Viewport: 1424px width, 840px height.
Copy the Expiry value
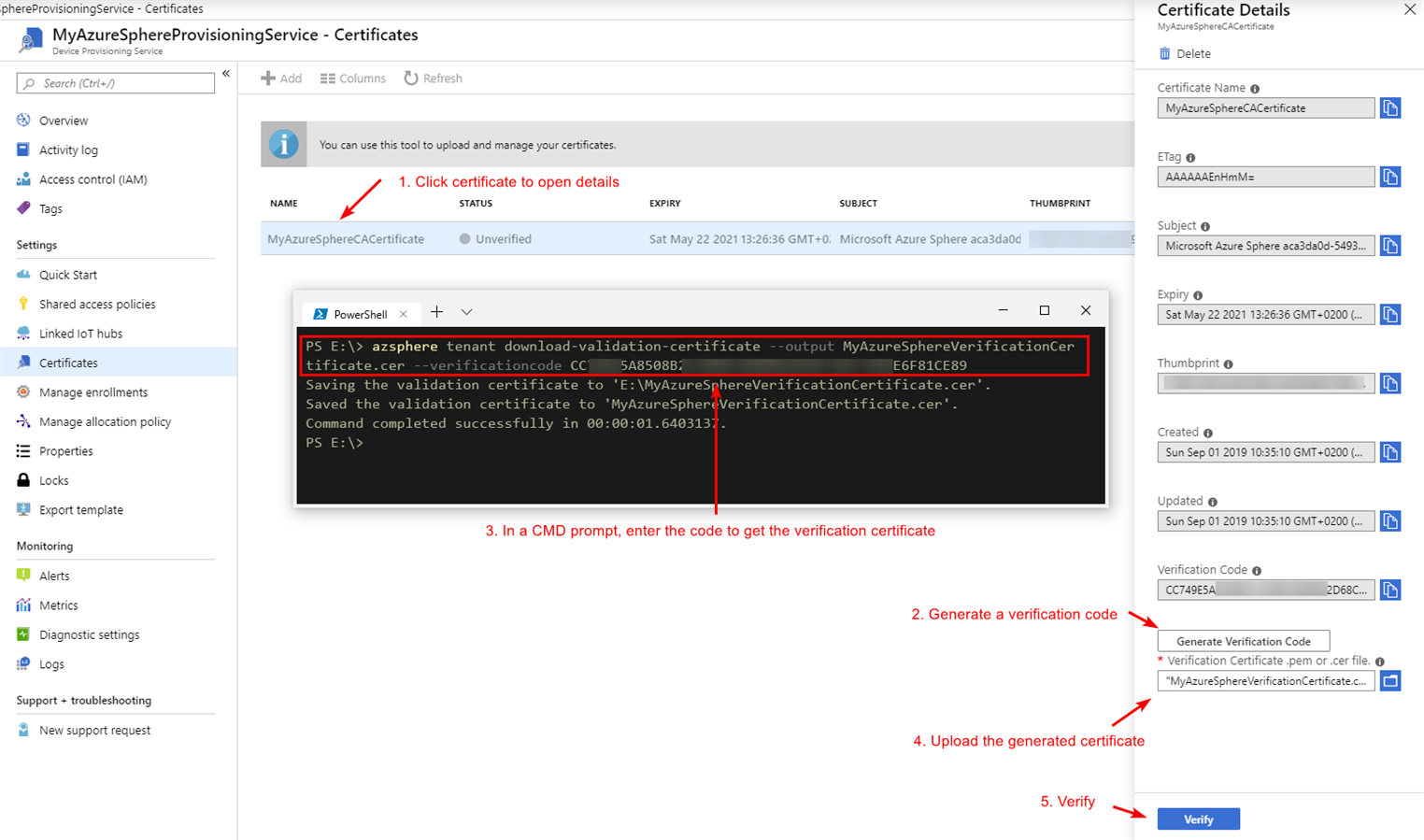tap(1390, 315)
